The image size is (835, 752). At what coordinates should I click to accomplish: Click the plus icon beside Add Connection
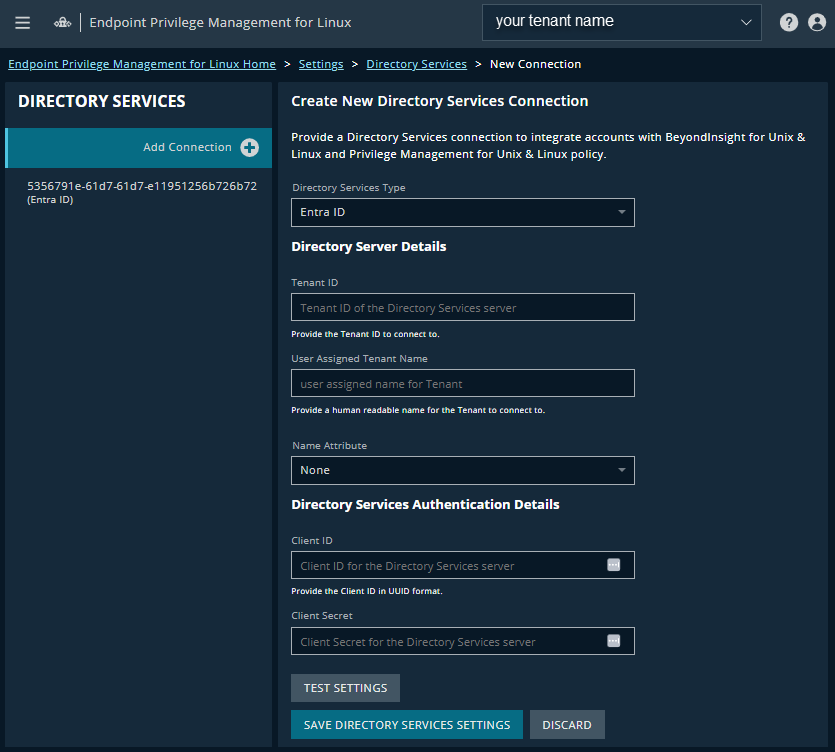(249, 148)
